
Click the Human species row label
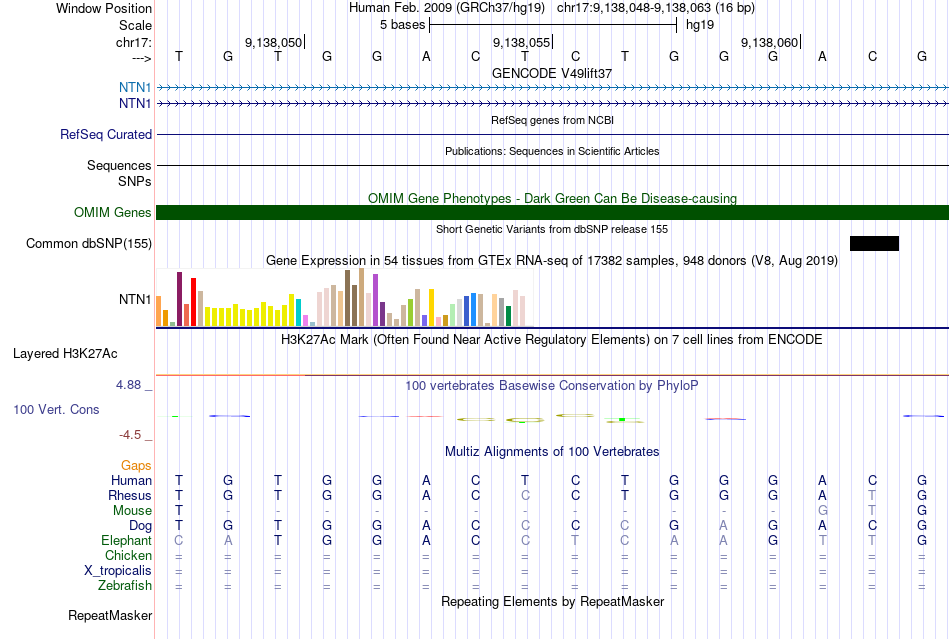tap(131, 480)
